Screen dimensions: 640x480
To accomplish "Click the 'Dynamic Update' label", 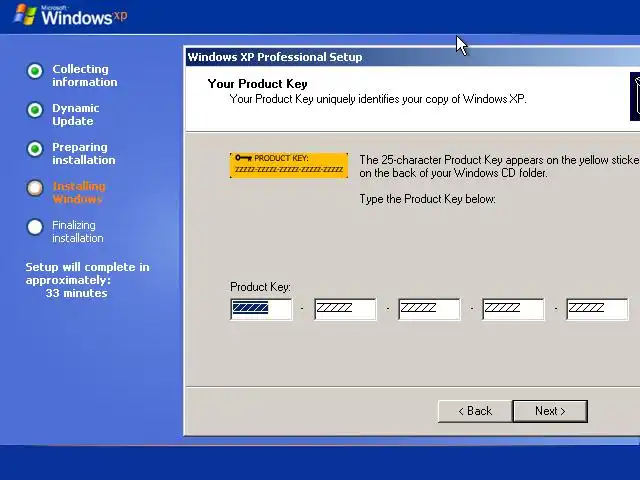I will click(x=76, y=115).
